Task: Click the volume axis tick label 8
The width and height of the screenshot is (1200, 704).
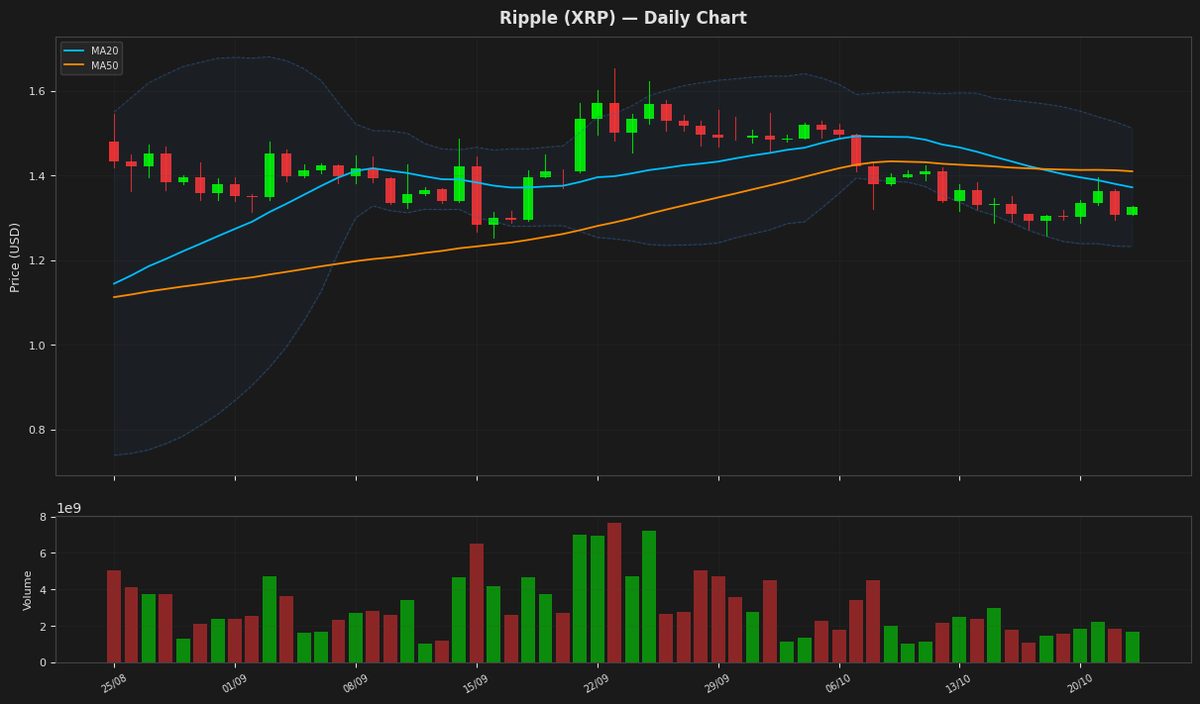Action: [x=43, y=517]
